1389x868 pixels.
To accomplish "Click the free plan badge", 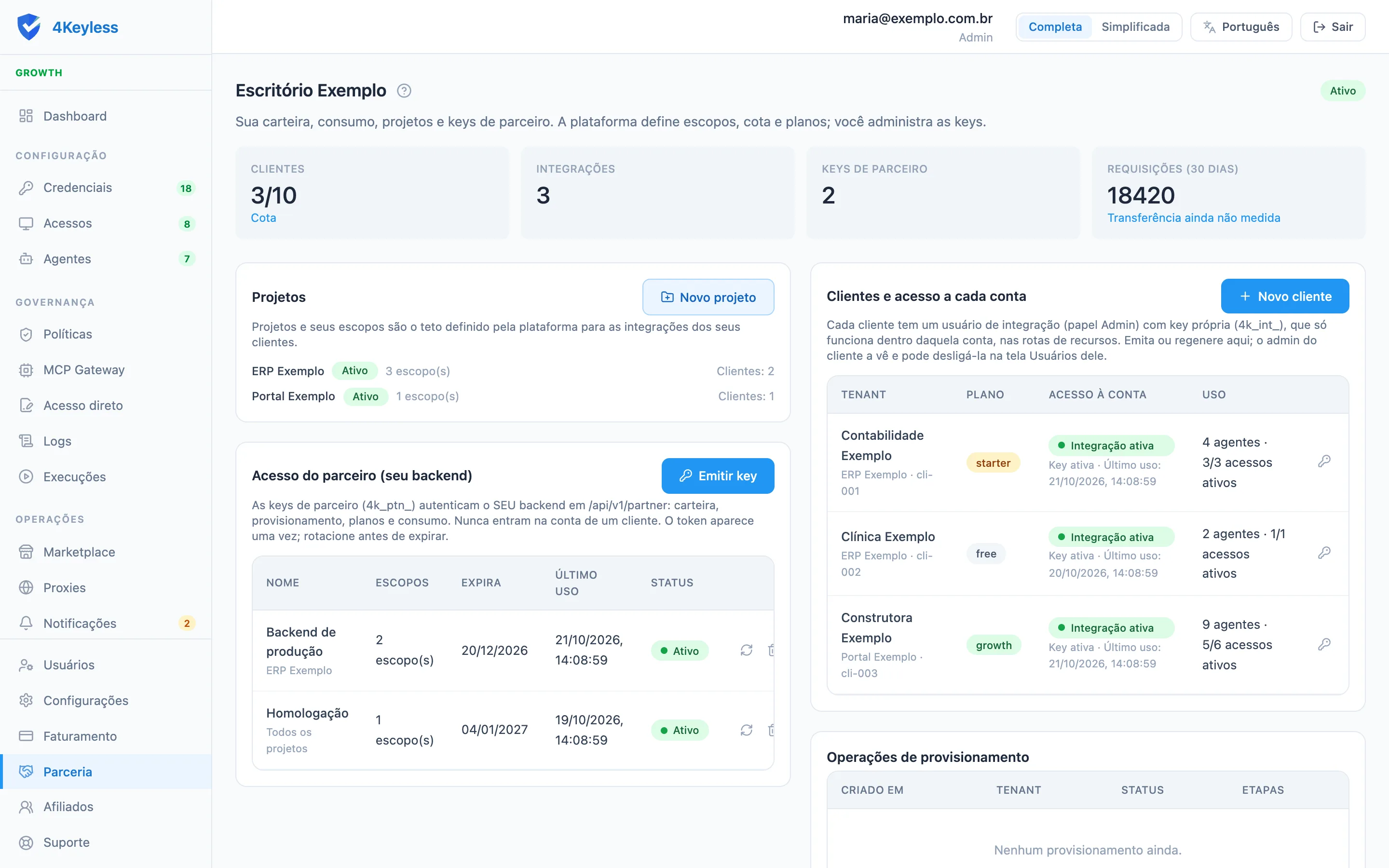I will pos(985,554).
